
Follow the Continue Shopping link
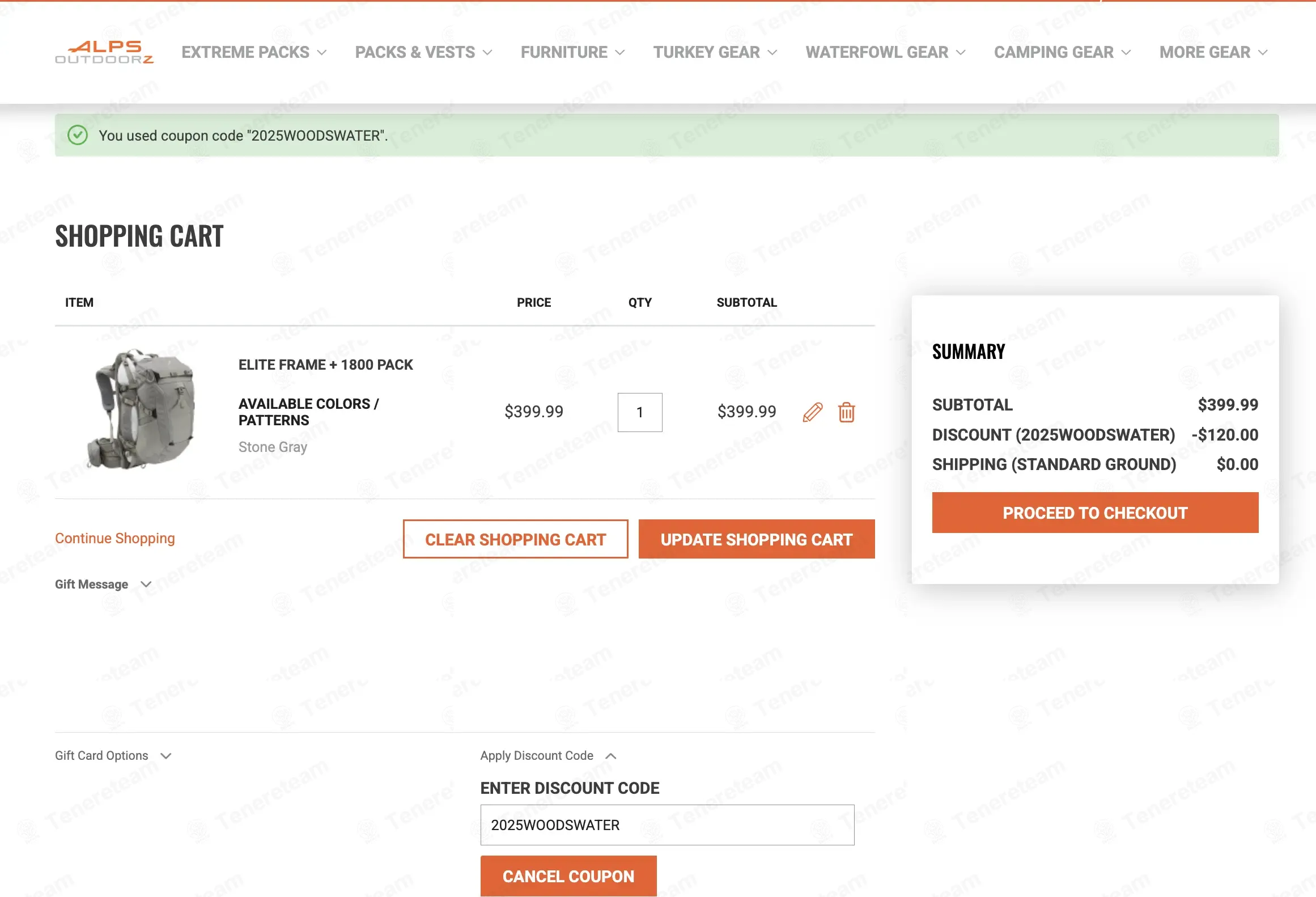[x=115, y=538]
